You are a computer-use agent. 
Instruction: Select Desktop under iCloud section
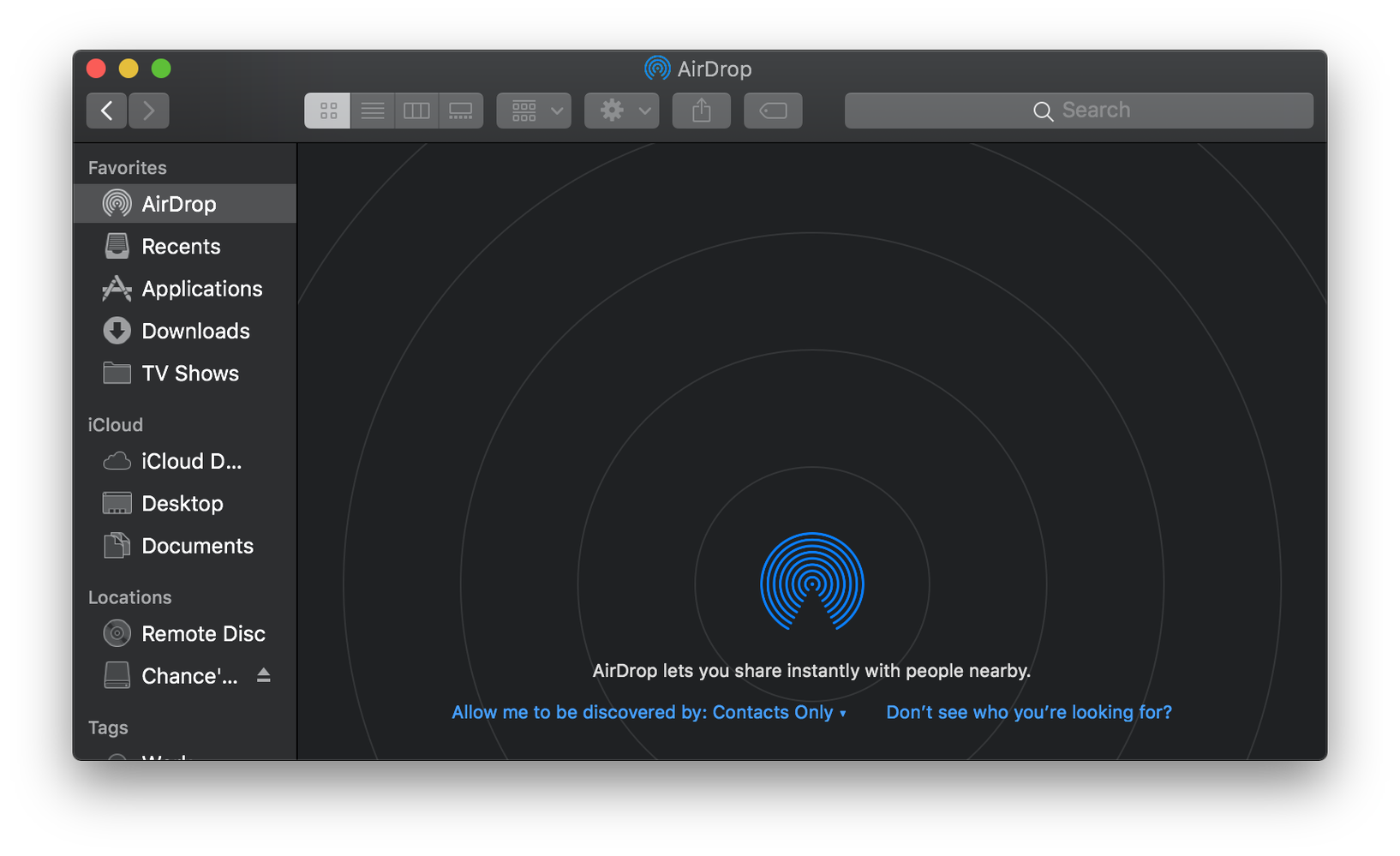tap(182, 503)
